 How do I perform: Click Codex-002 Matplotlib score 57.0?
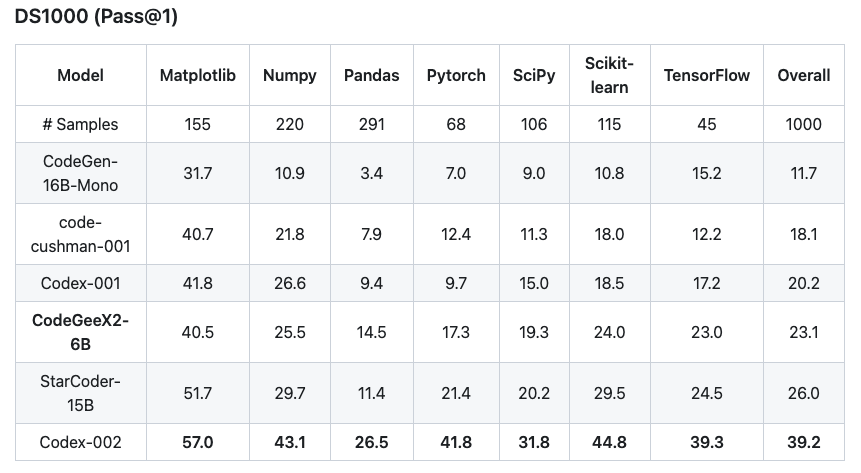[198, 442]
